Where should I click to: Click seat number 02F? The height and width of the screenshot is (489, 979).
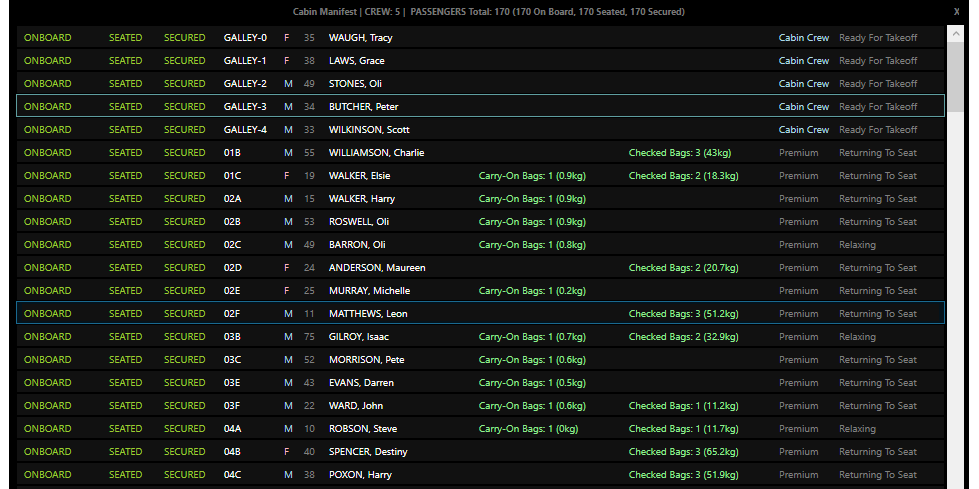click(232, 314)
